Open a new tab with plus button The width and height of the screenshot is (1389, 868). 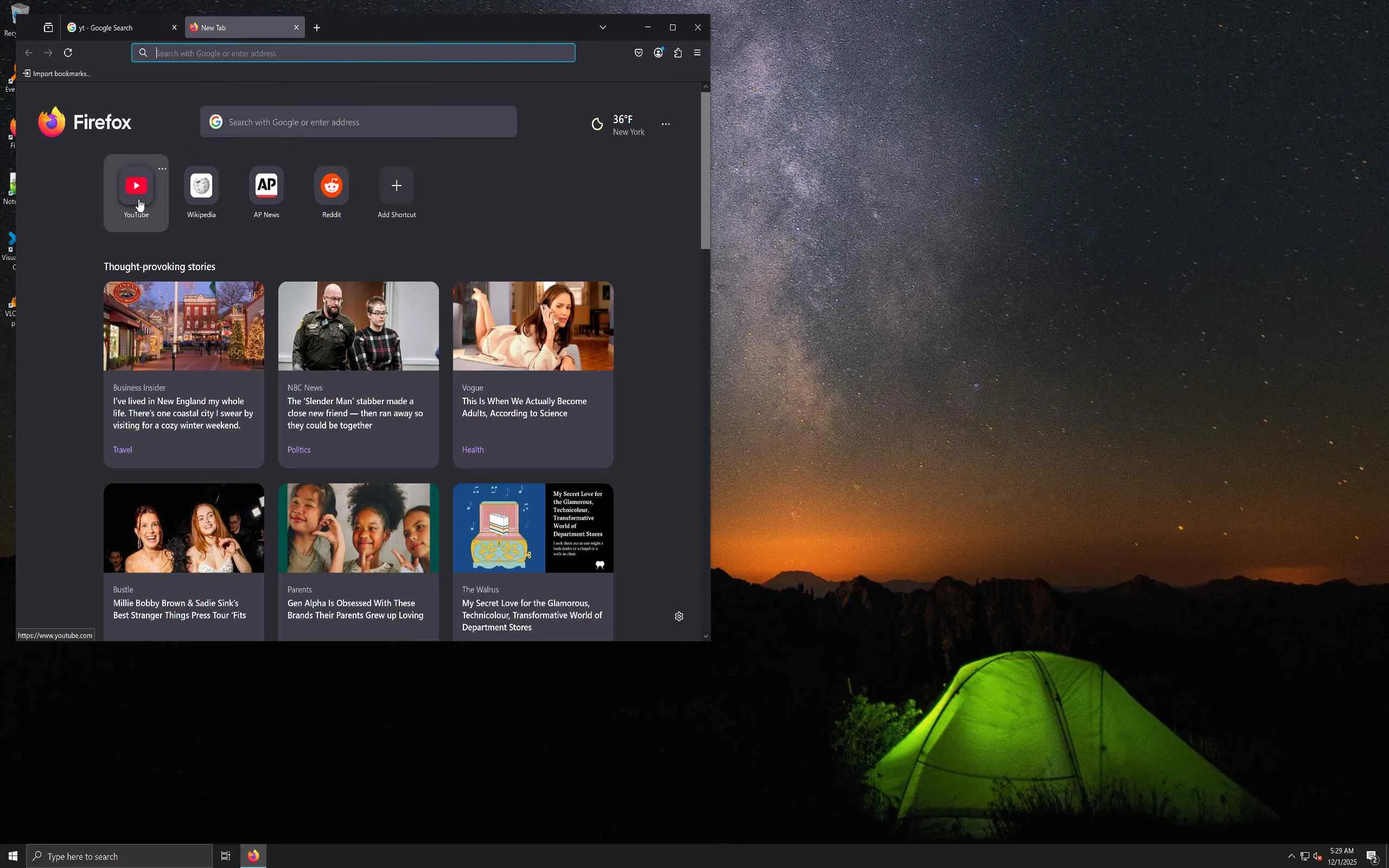(317, 28)
